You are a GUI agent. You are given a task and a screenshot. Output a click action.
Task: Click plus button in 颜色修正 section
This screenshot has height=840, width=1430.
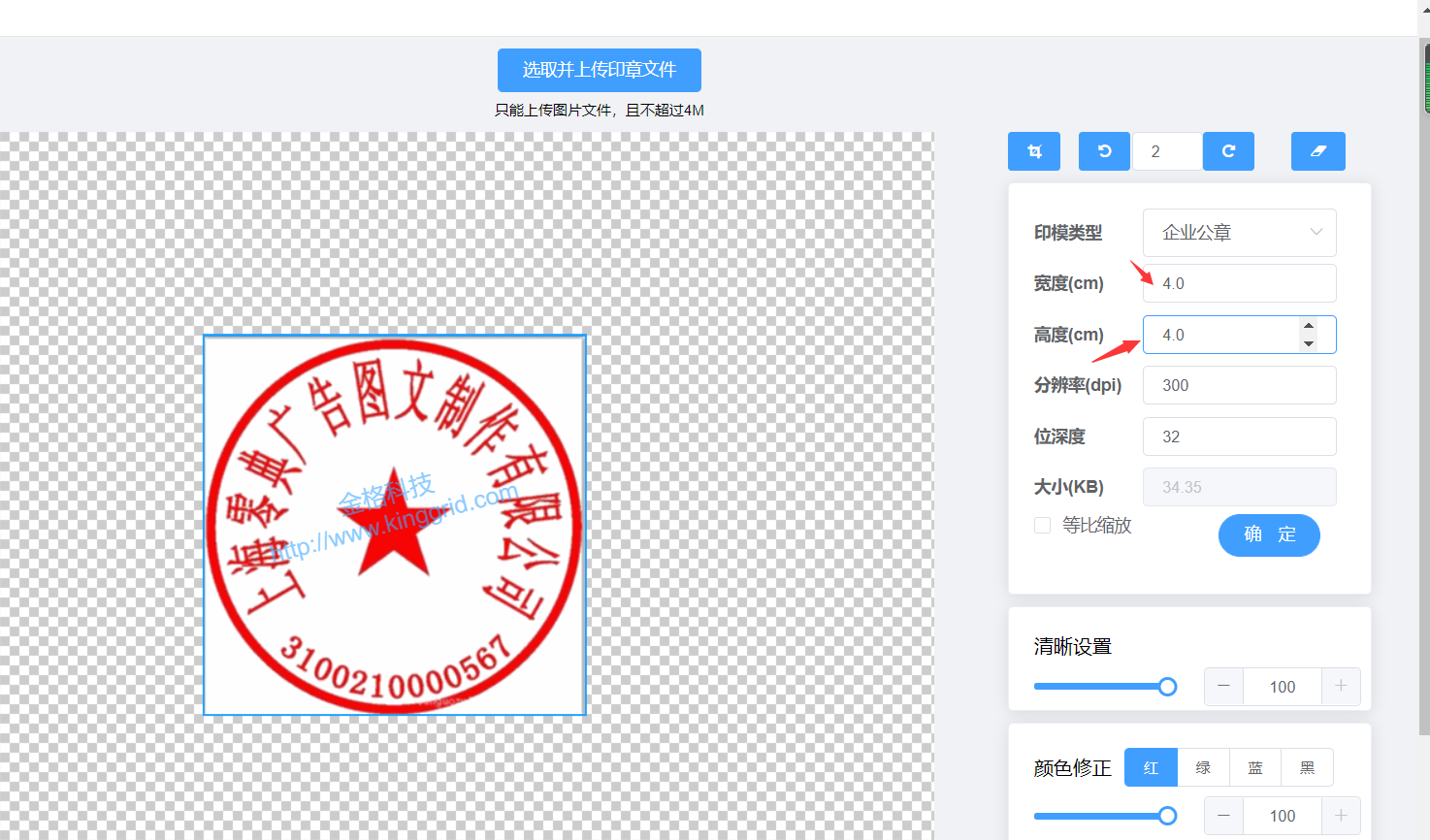click(x=1341, y=816)
